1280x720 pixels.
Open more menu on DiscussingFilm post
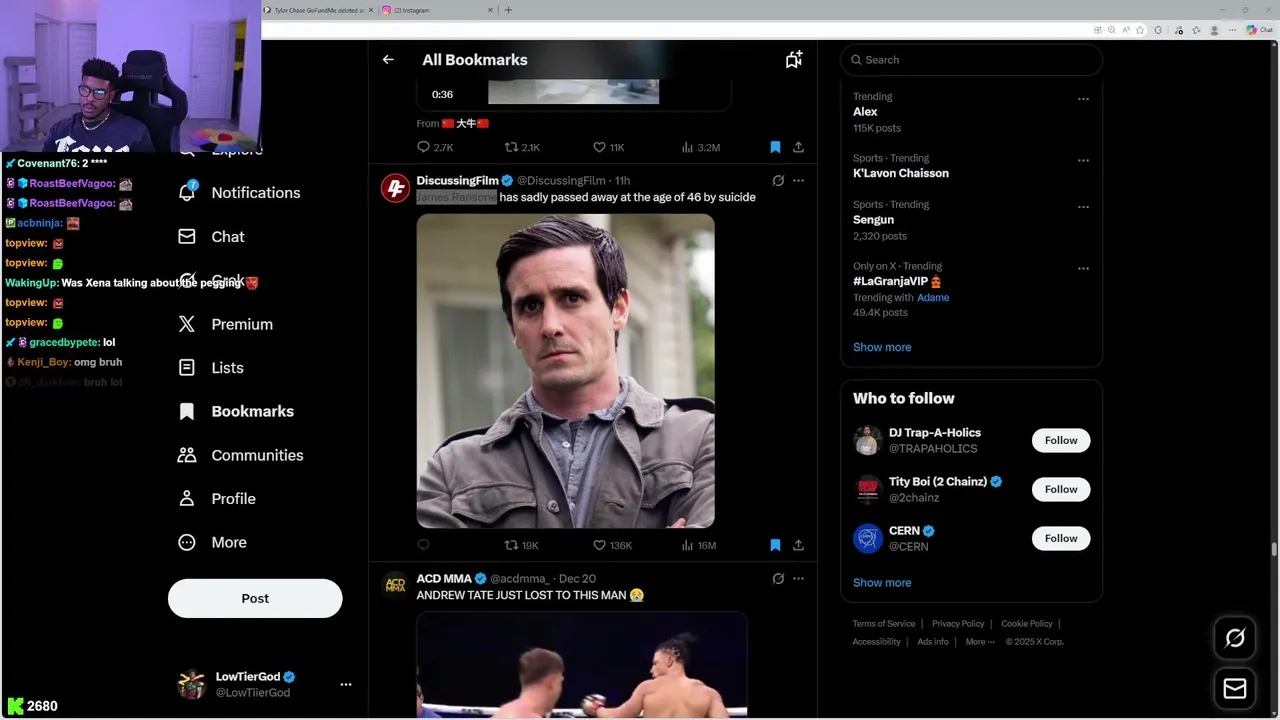pyautogui.click(x=798, y=181)
